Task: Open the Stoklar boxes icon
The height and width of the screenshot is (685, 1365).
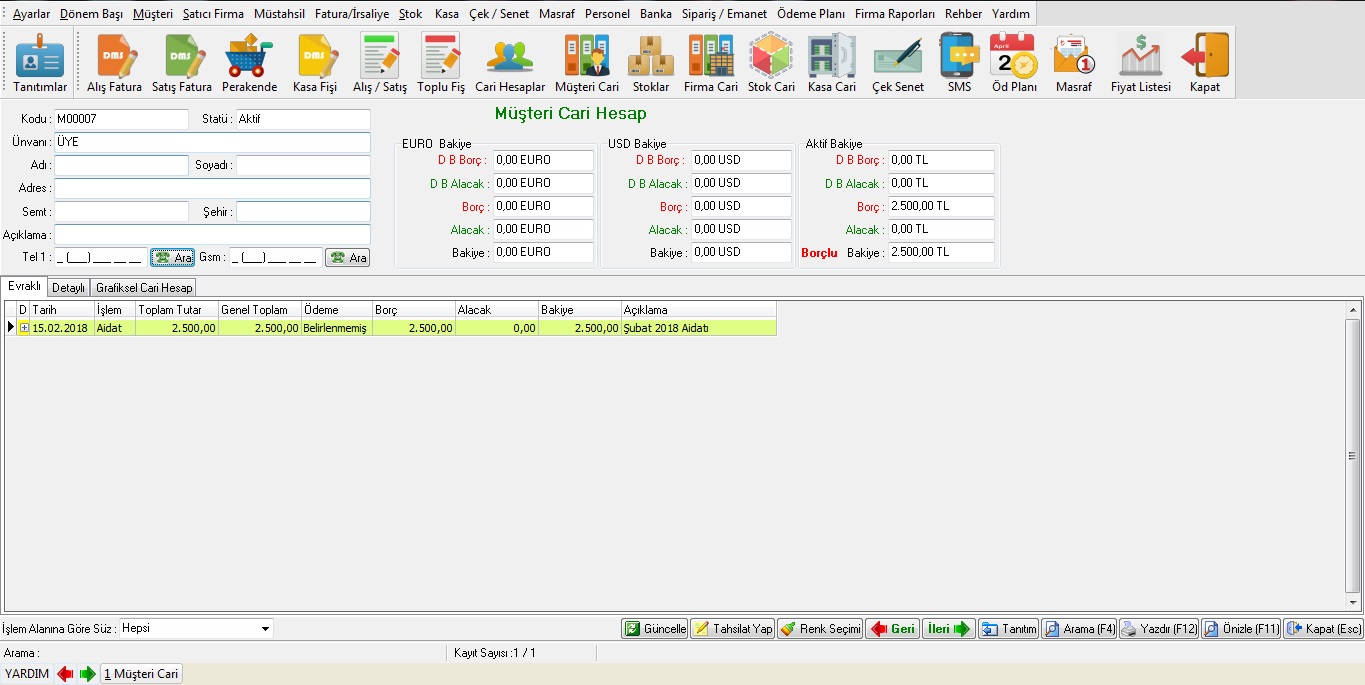Action: click(650, 63)
